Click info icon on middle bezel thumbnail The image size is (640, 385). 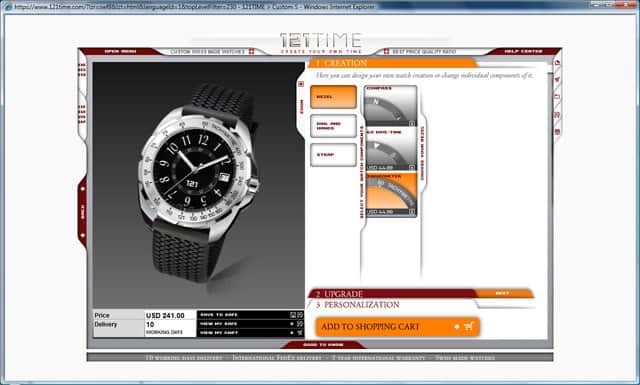[x=412, y=167]
